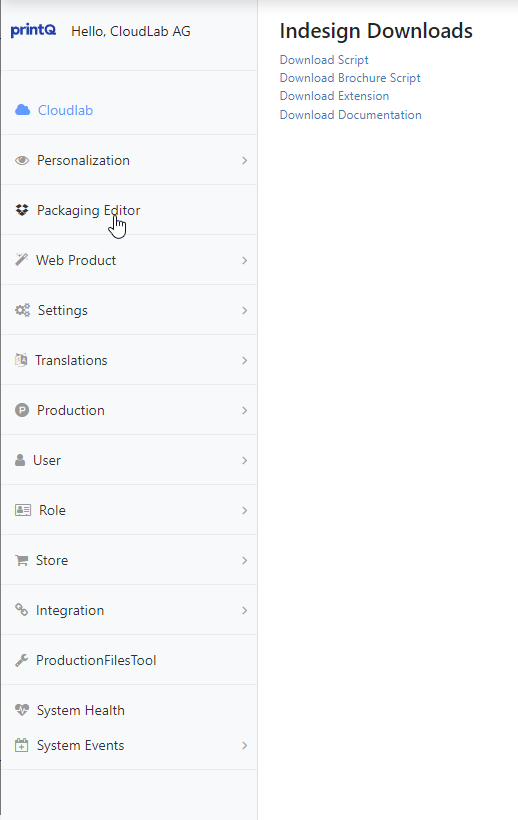Click the ProductionFilesTool wrench icon
The width and height of the screenshot is (518, 820).
tap(21, 660)
